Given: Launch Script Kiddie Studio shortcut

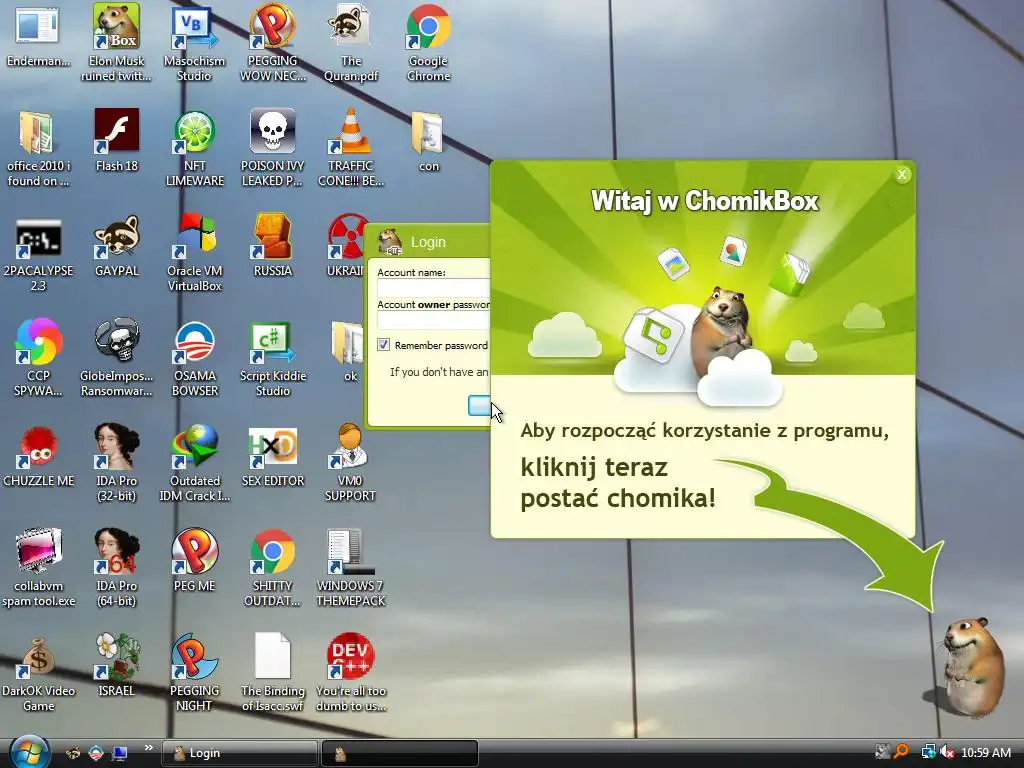Looking at the screenshot, I should (x=272, y=358).
